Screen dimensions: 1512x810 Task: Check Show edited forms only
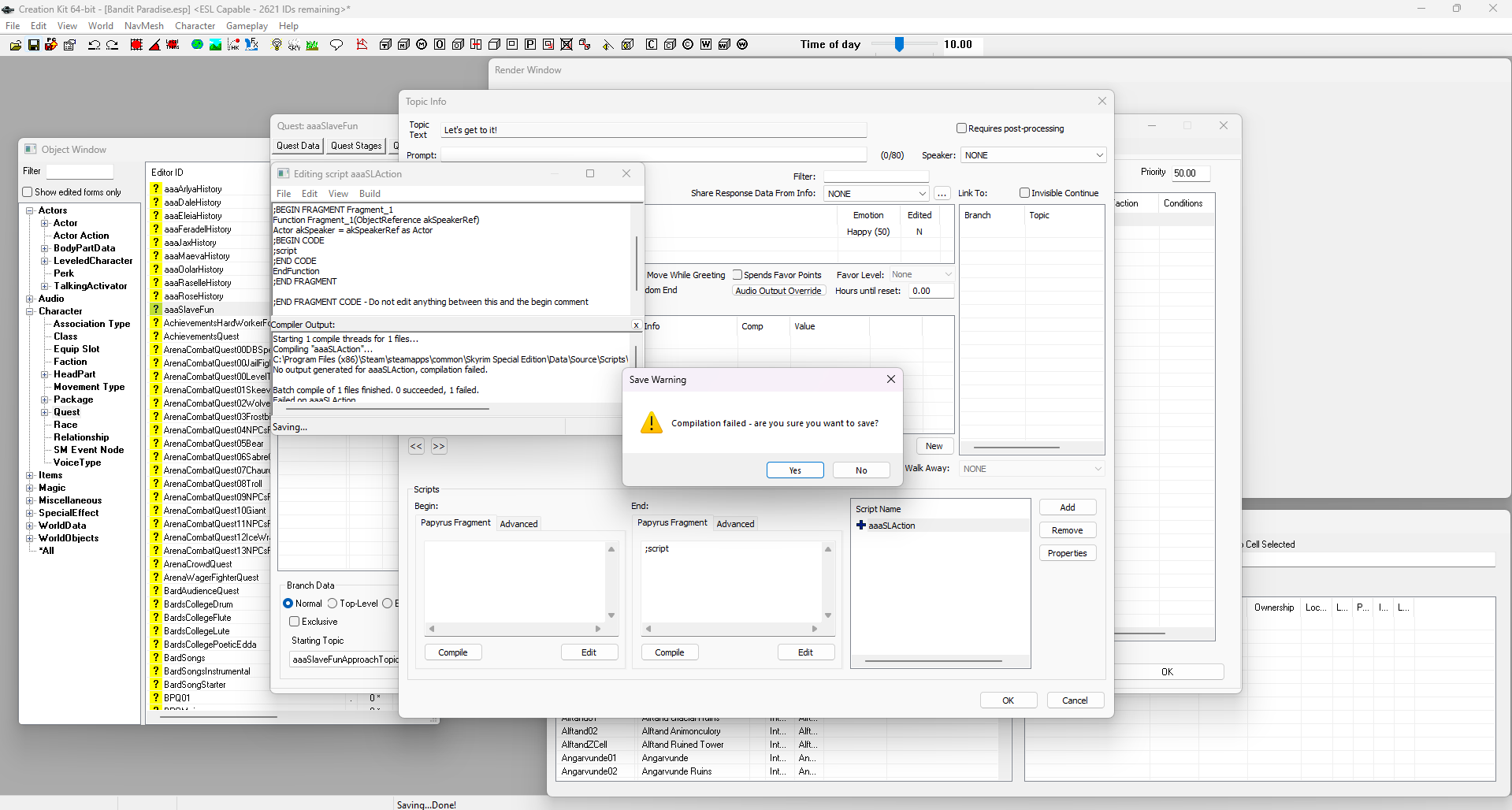(27, 191)
